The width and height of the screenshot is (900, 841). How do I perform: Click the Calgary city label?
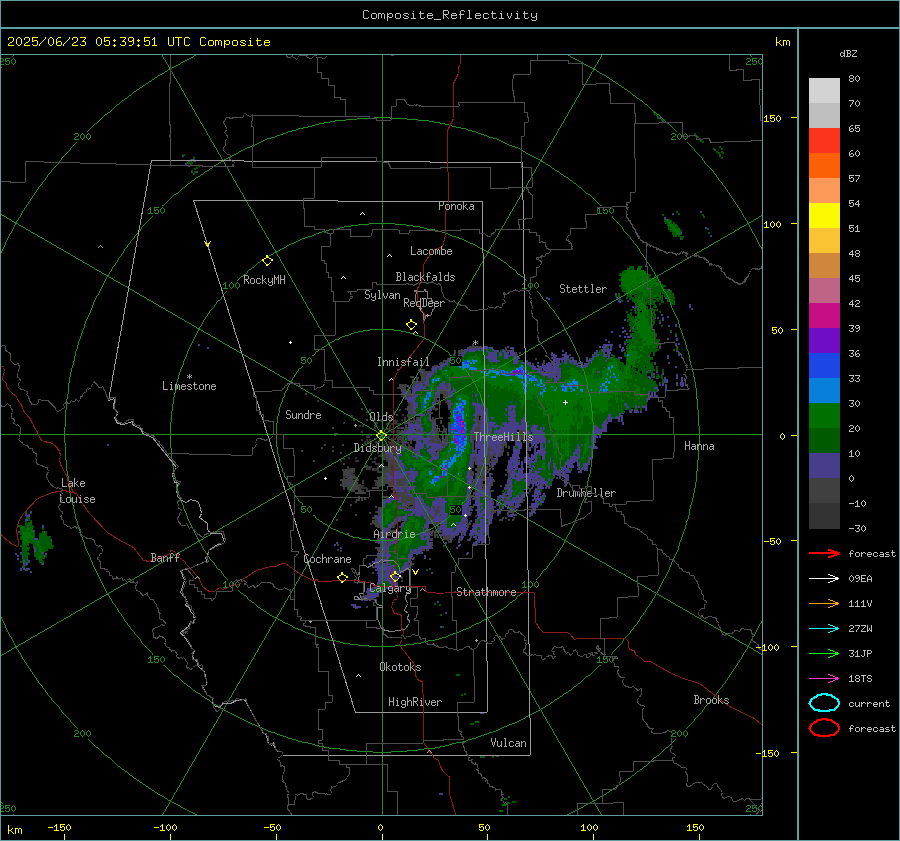(390, 588)
